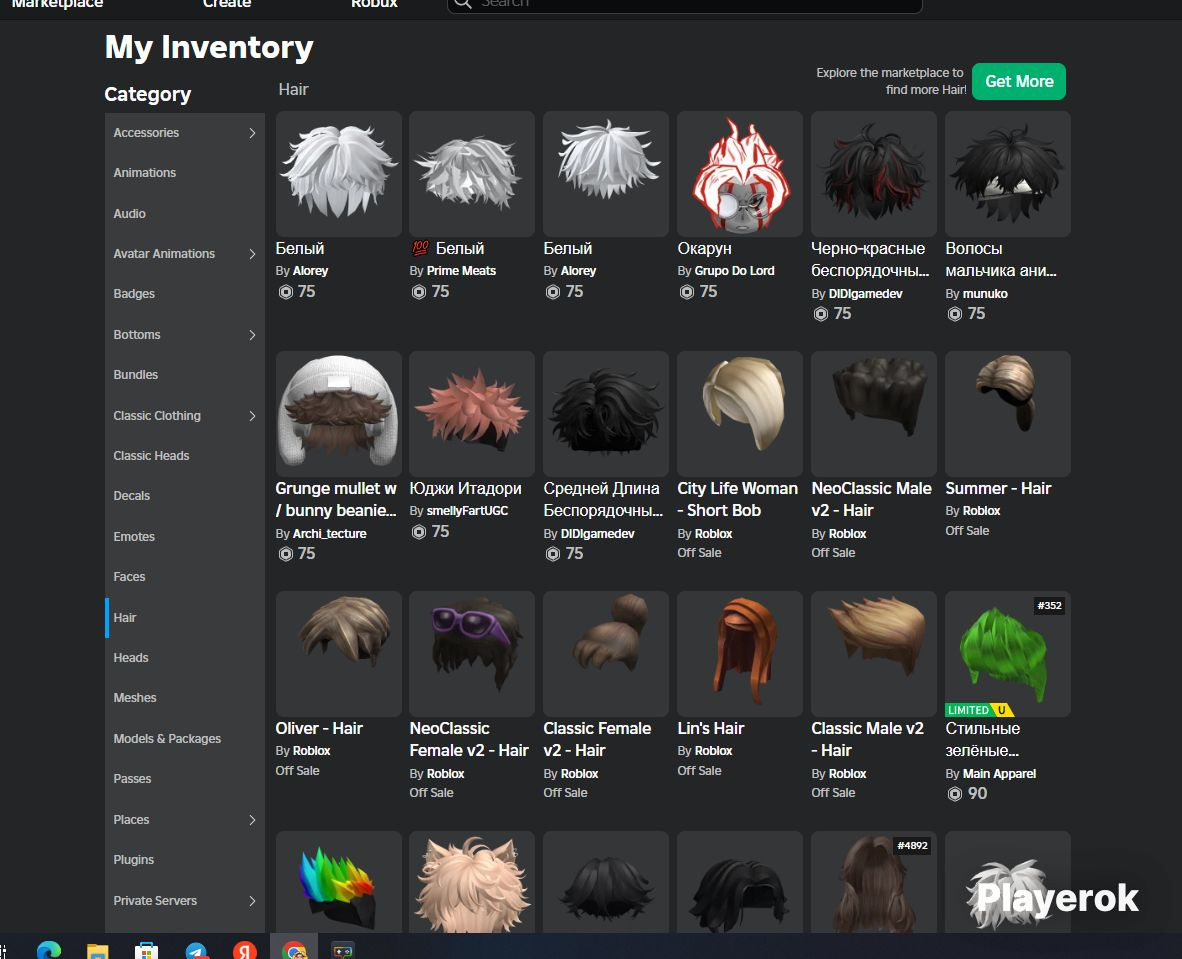This screenshot has width=1182, height=959.
Task: Select the Classic Heads category
Action: coord(152,455)
